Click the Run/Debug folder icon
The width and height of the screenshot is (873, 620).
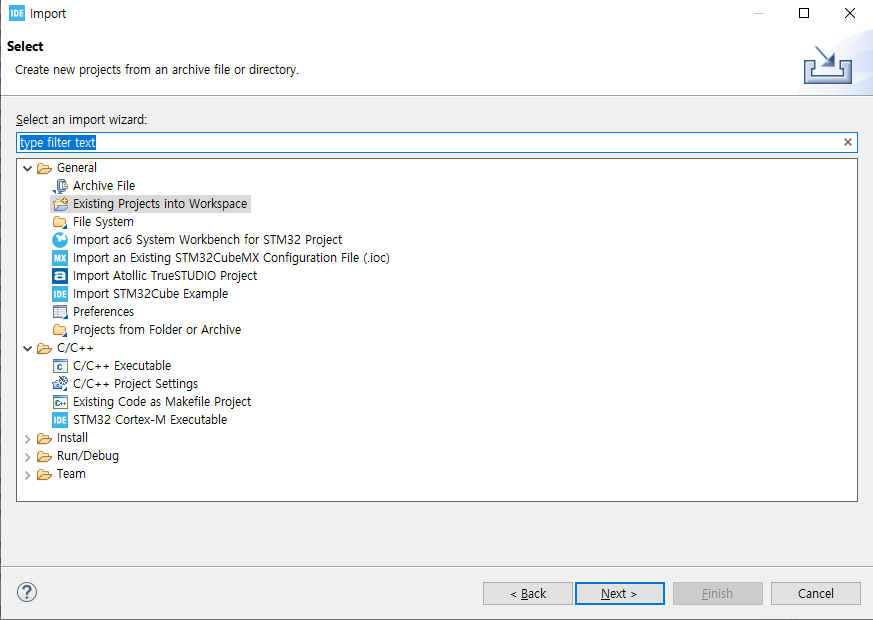[45, 456]
